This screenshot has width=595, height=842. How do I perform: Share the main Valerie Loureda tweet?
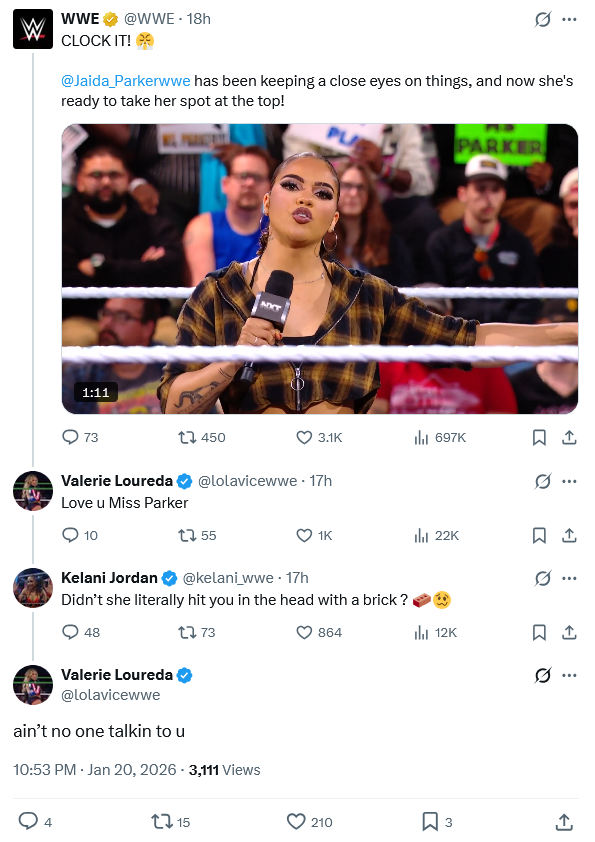(x=563, y=822)
